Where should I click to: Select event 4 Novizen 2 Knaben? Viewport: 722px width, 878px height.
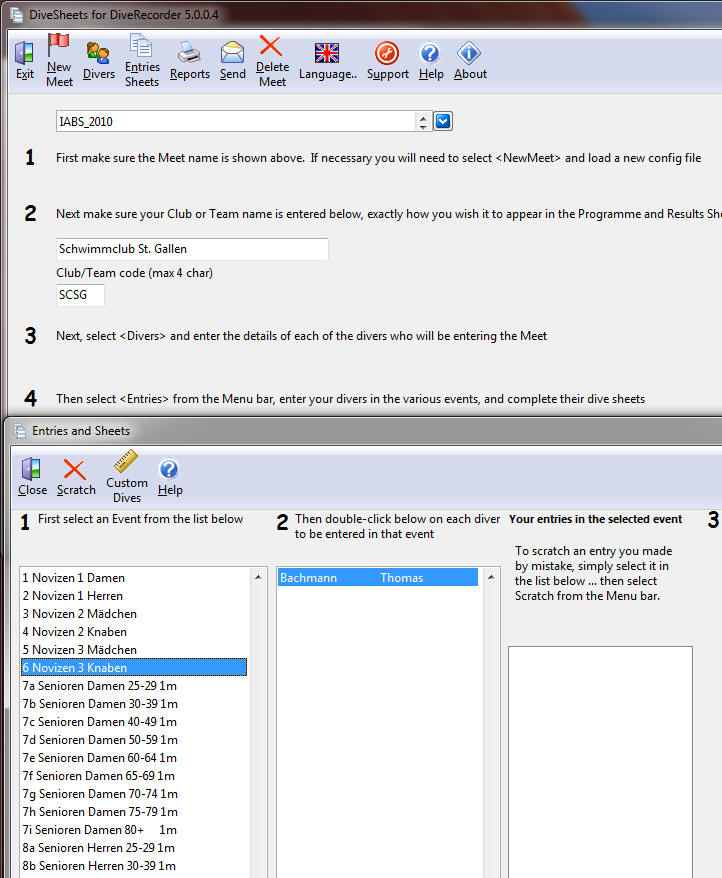pyautogui.click(x=134, y=631)
